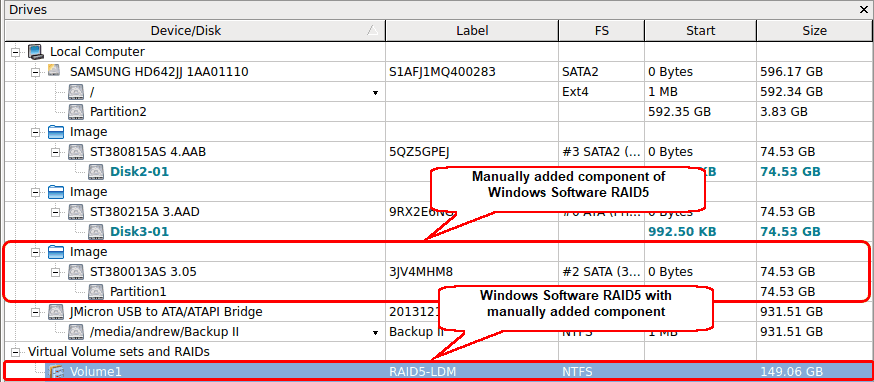Sort by the FS column header
This screenshot has height=382, width=874.
601,31
